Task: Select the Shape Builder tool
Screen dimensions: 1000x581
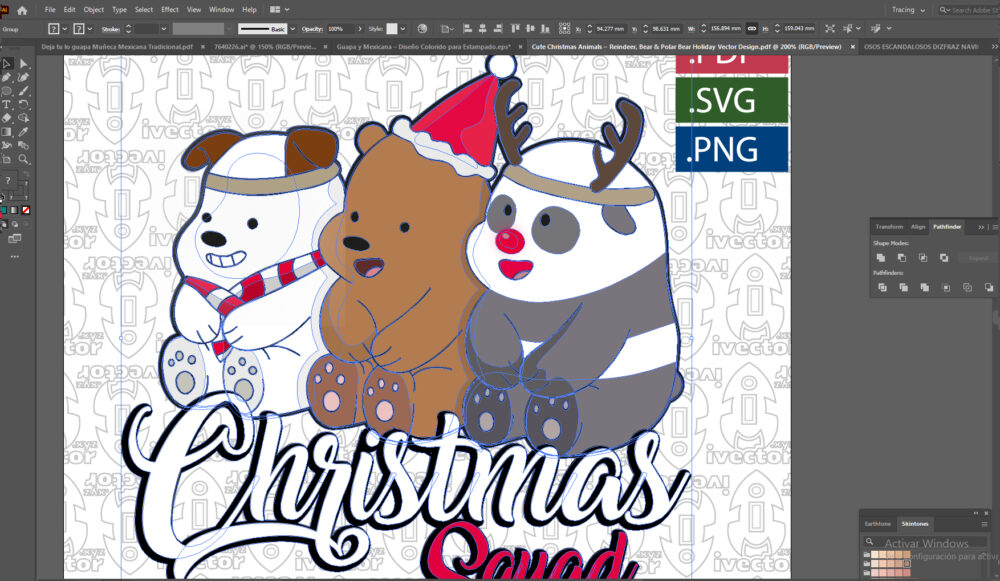Action: [x=24, y=118]
